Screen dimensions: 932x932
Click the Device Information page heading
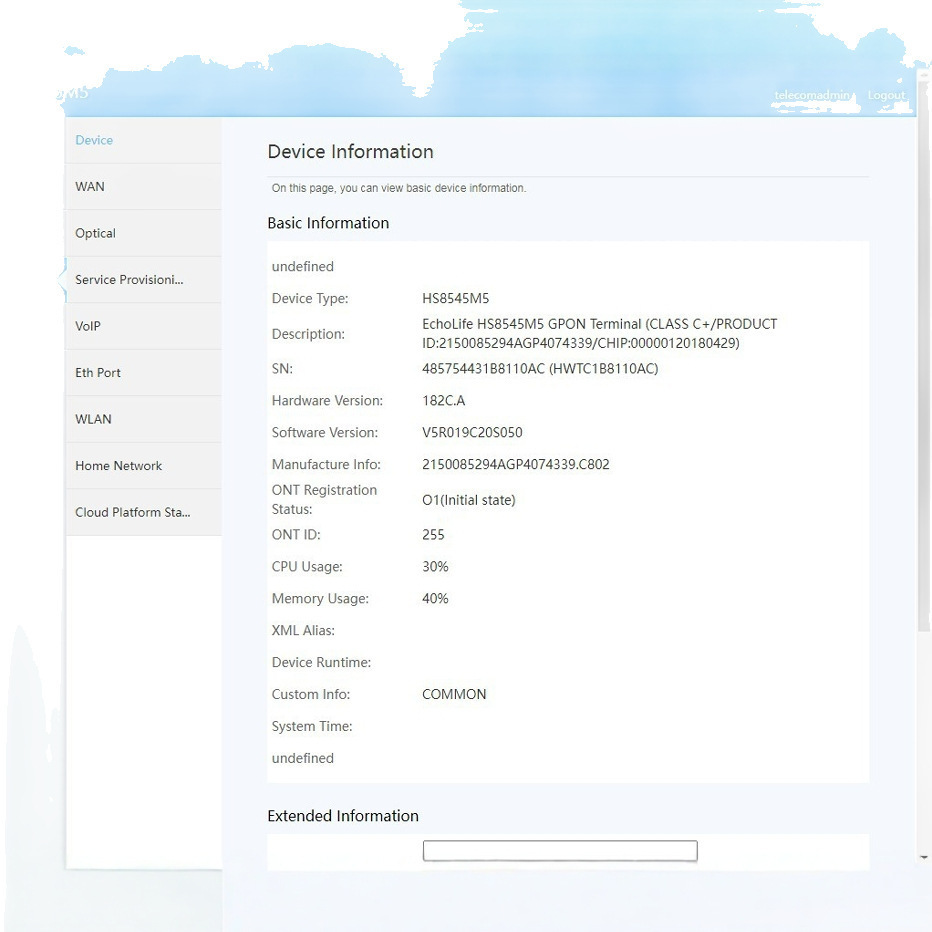coord(350,152)
